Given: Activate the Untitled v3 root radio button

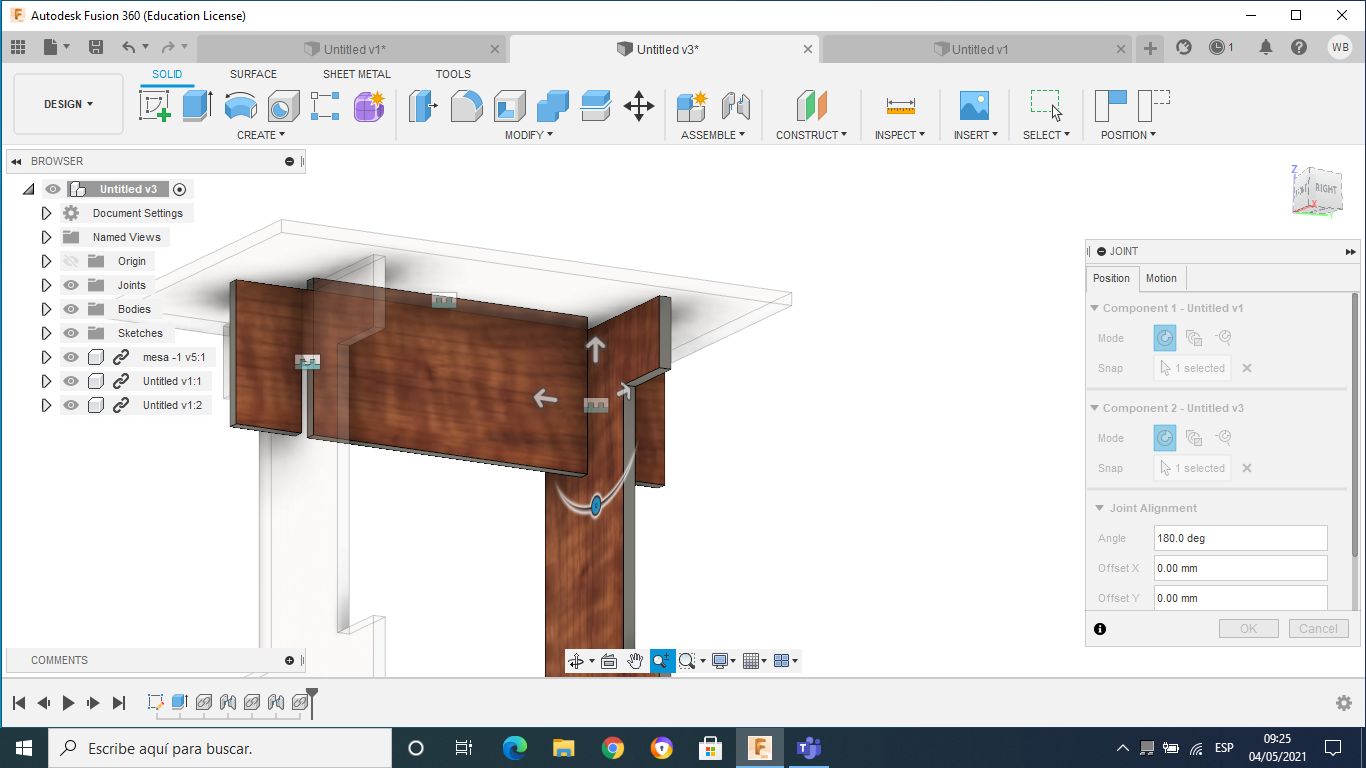Looking at the screenshot, I should (x=180, y=189).
